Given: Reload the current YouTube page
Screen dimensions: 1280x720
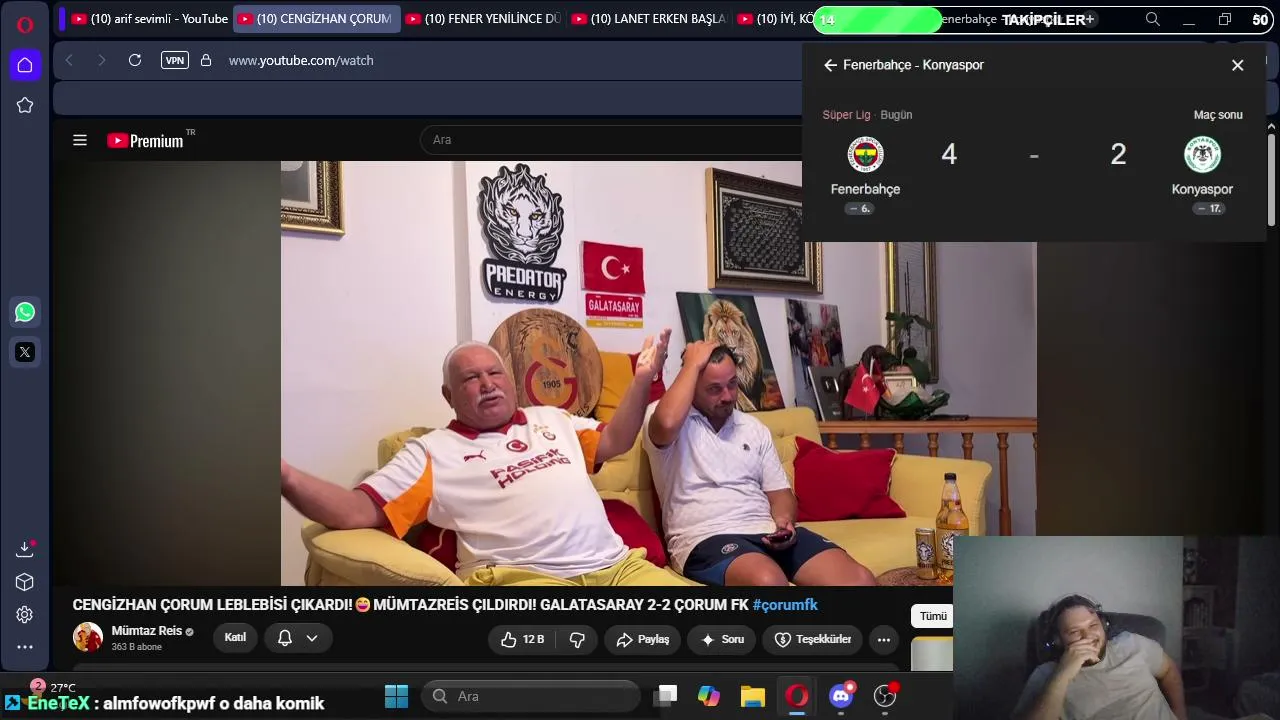Looking at the screenshot, I should (x=135, y=60).
